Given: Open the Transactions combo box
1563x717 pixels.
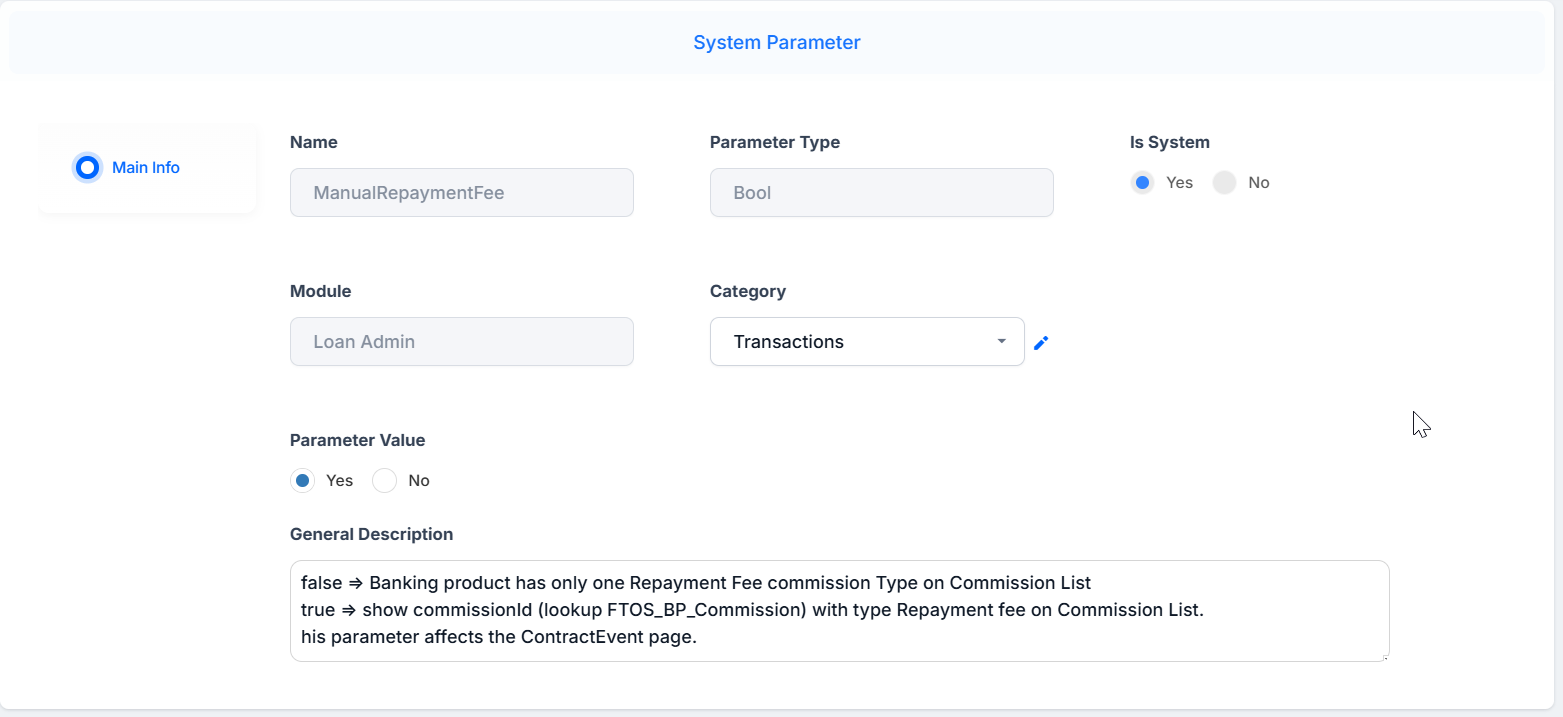Looking at the screenshot, I should click(867, 342).
